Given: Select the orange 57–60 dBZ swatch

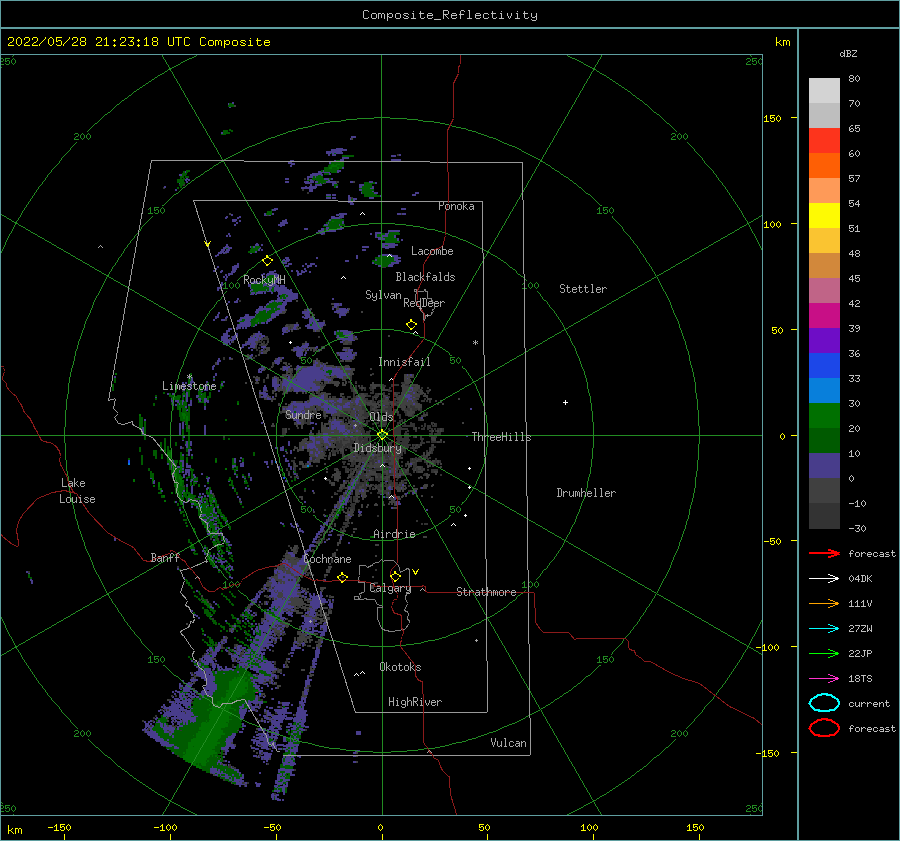Looking at the screenshot, I should pos(824,165).
